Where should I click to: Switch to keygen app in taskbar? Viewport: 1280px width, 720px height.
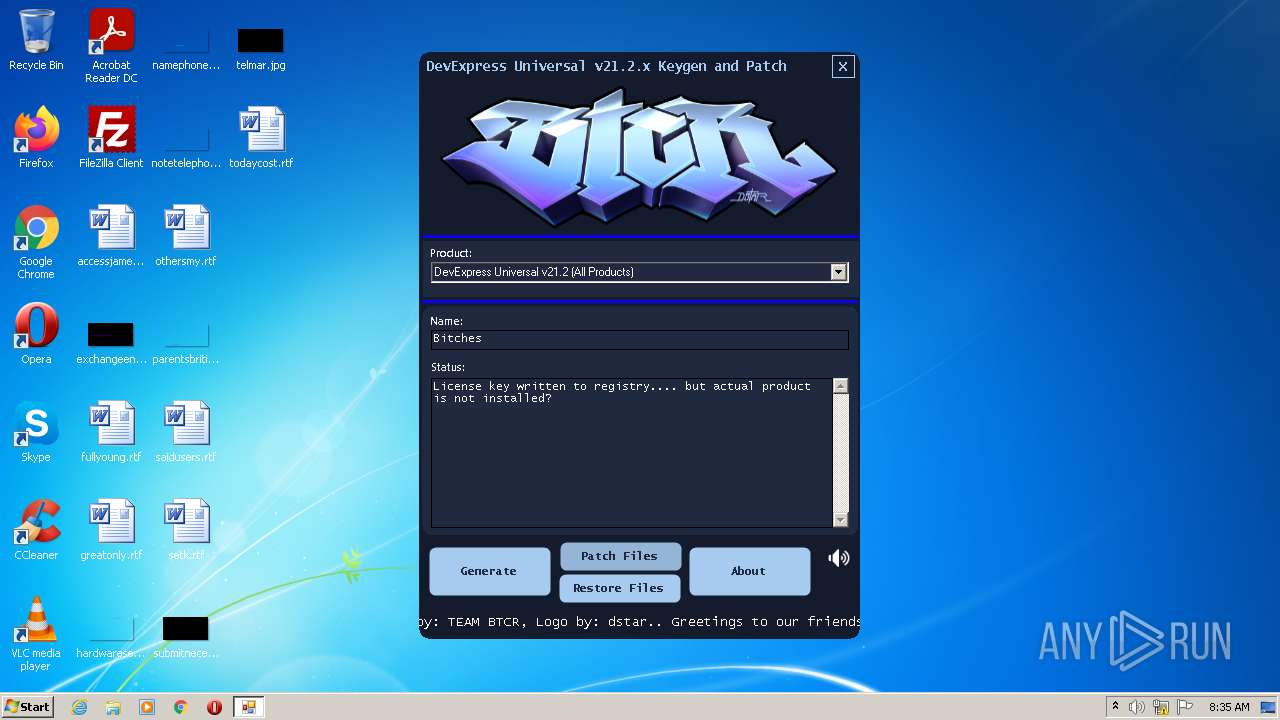[248, 707]
